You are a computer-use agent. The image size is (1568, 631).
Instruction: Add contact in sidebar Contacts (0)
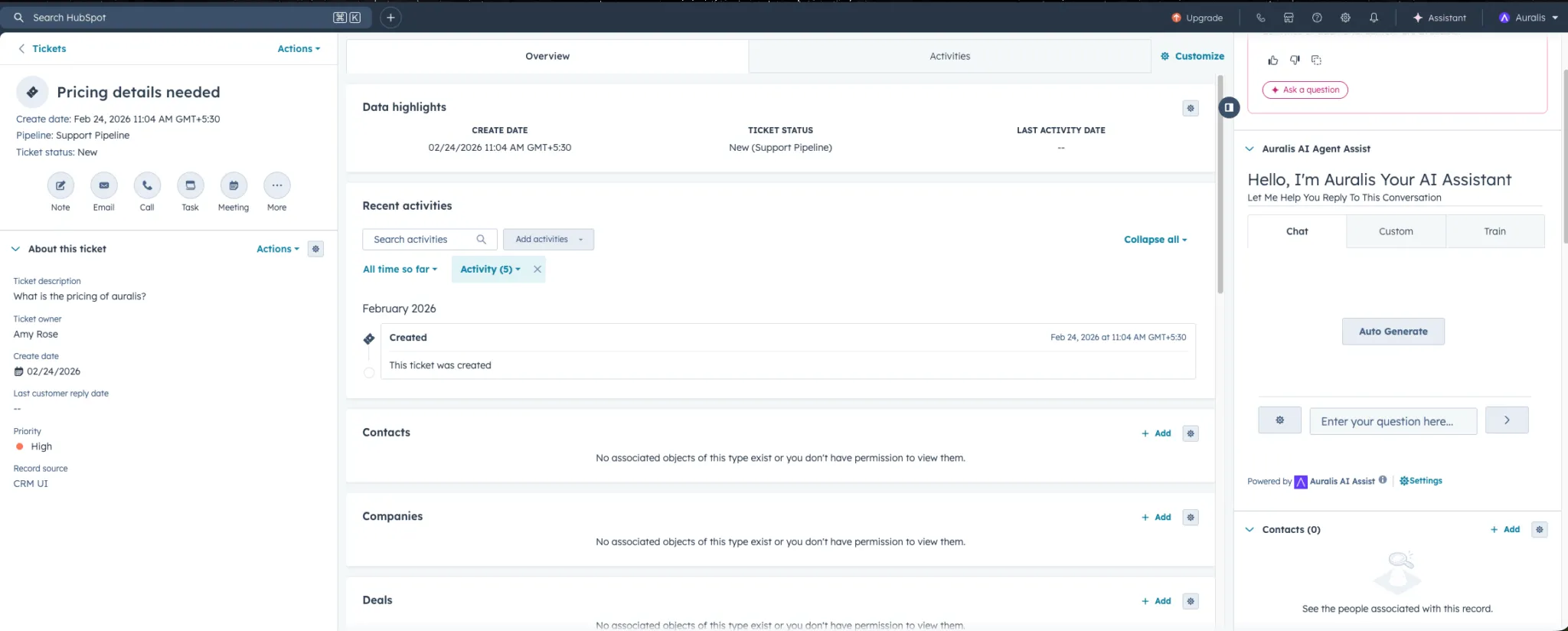click(1505, 529)
